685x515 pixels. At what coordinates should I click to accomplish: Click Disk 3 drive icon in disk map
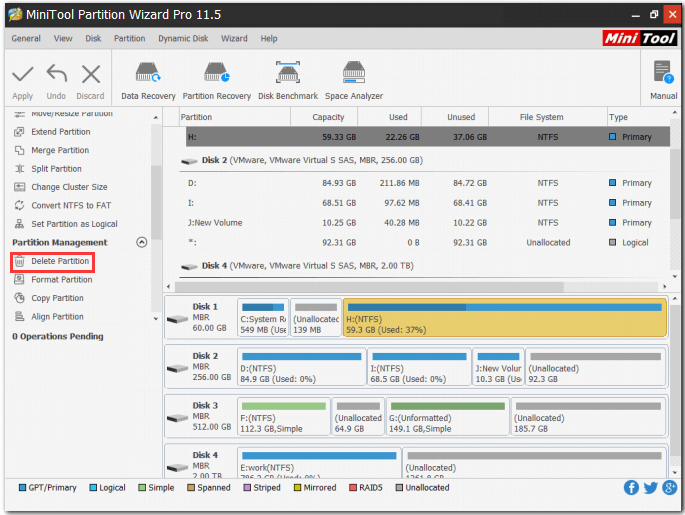[177, 418]
